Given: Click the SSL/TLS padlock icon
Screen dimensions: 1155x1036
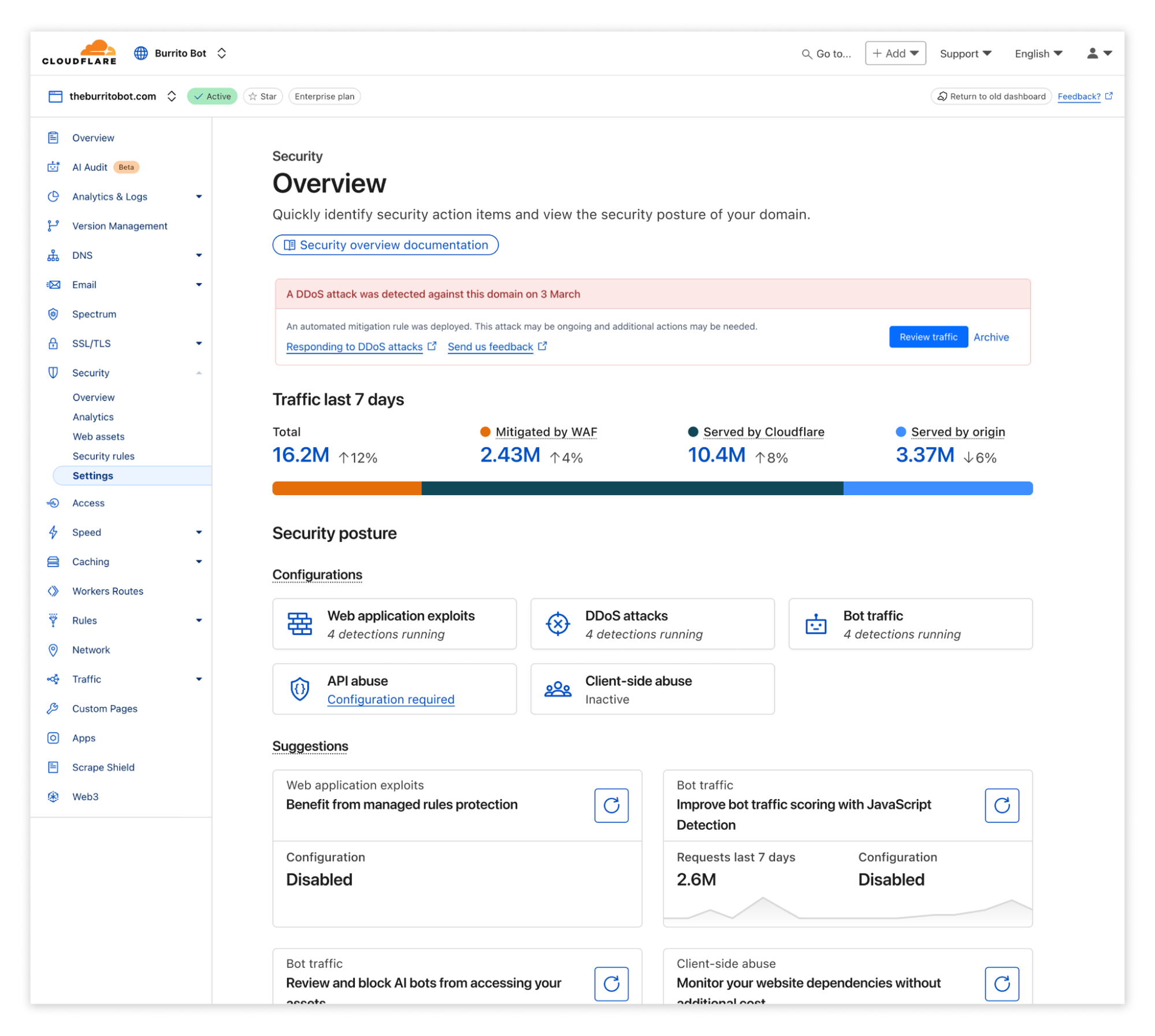Looking at the screenshot, I should pos(53,344).
